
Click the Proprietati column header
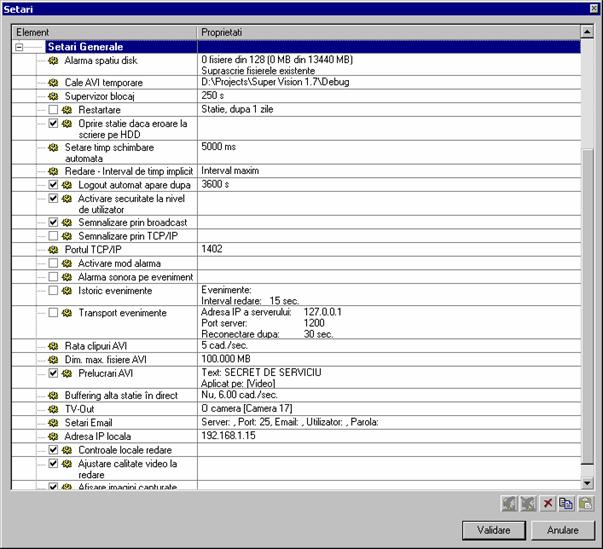388,33
